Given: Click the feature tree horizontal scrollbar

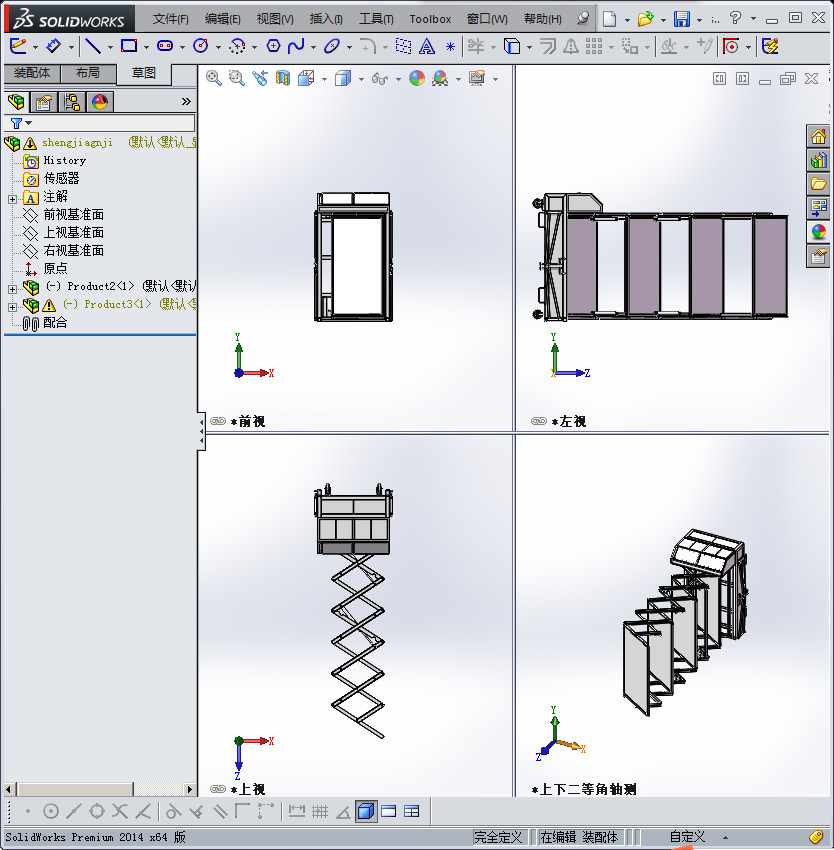Looking at the screenshot, I should point(99,789).
